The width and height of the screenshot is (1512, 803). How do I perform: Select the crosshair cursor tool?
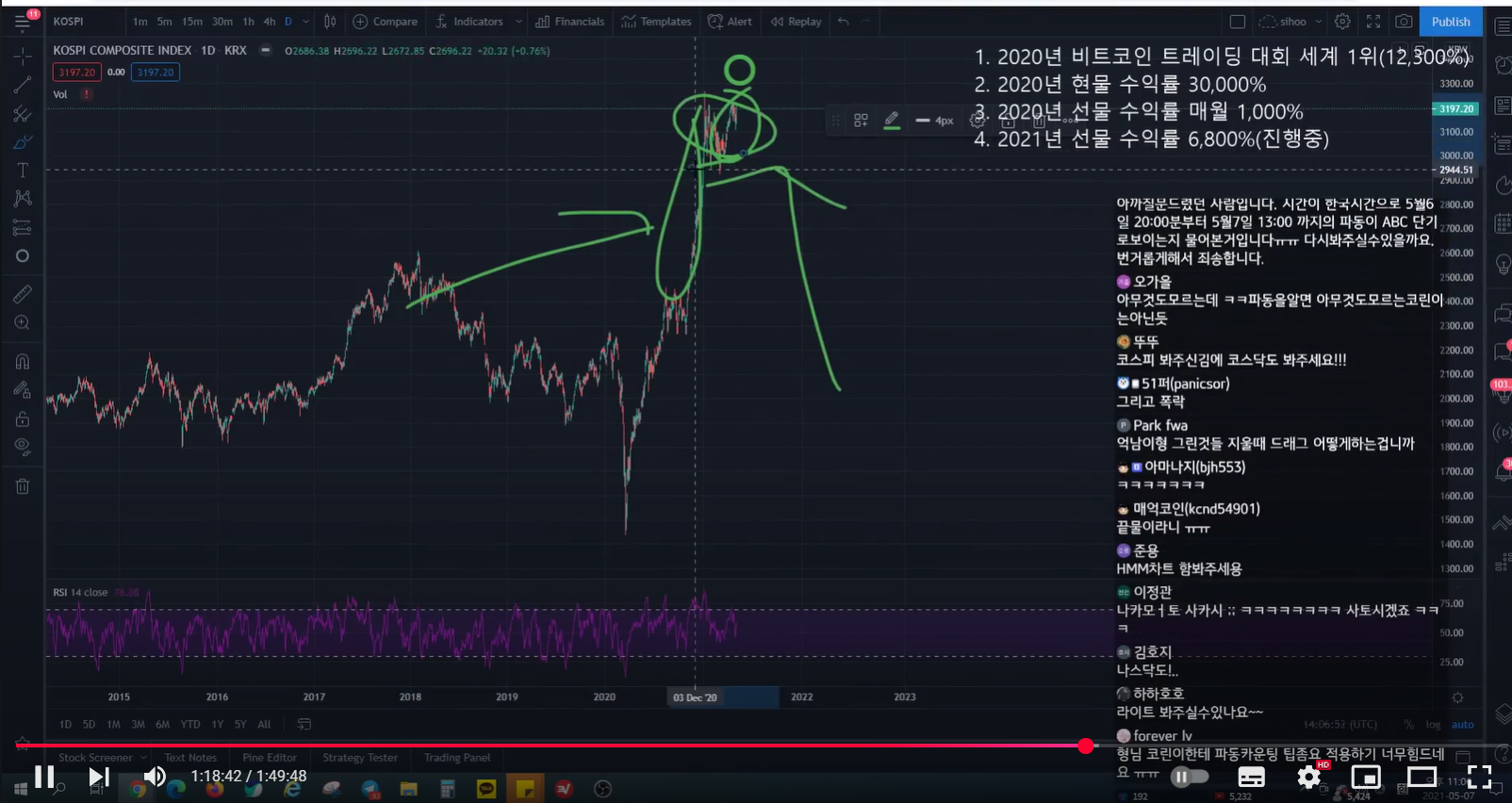click(23, 57)
